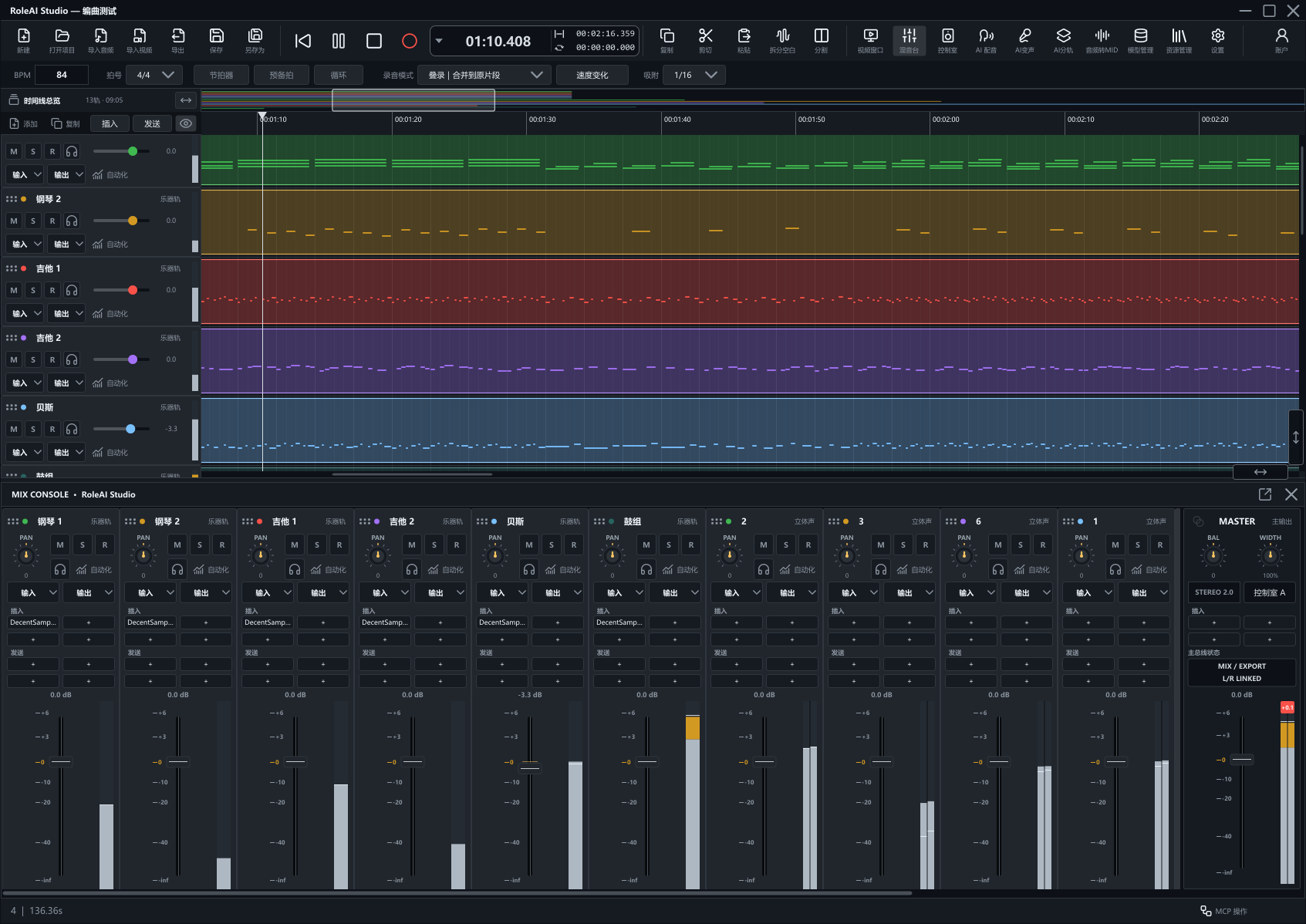Image resolution: width=1306 pixels, height=924 pixels.
Task: Expand 输出 dropdown on 吉他 1 mixer channel
Action: coord(325,592)
